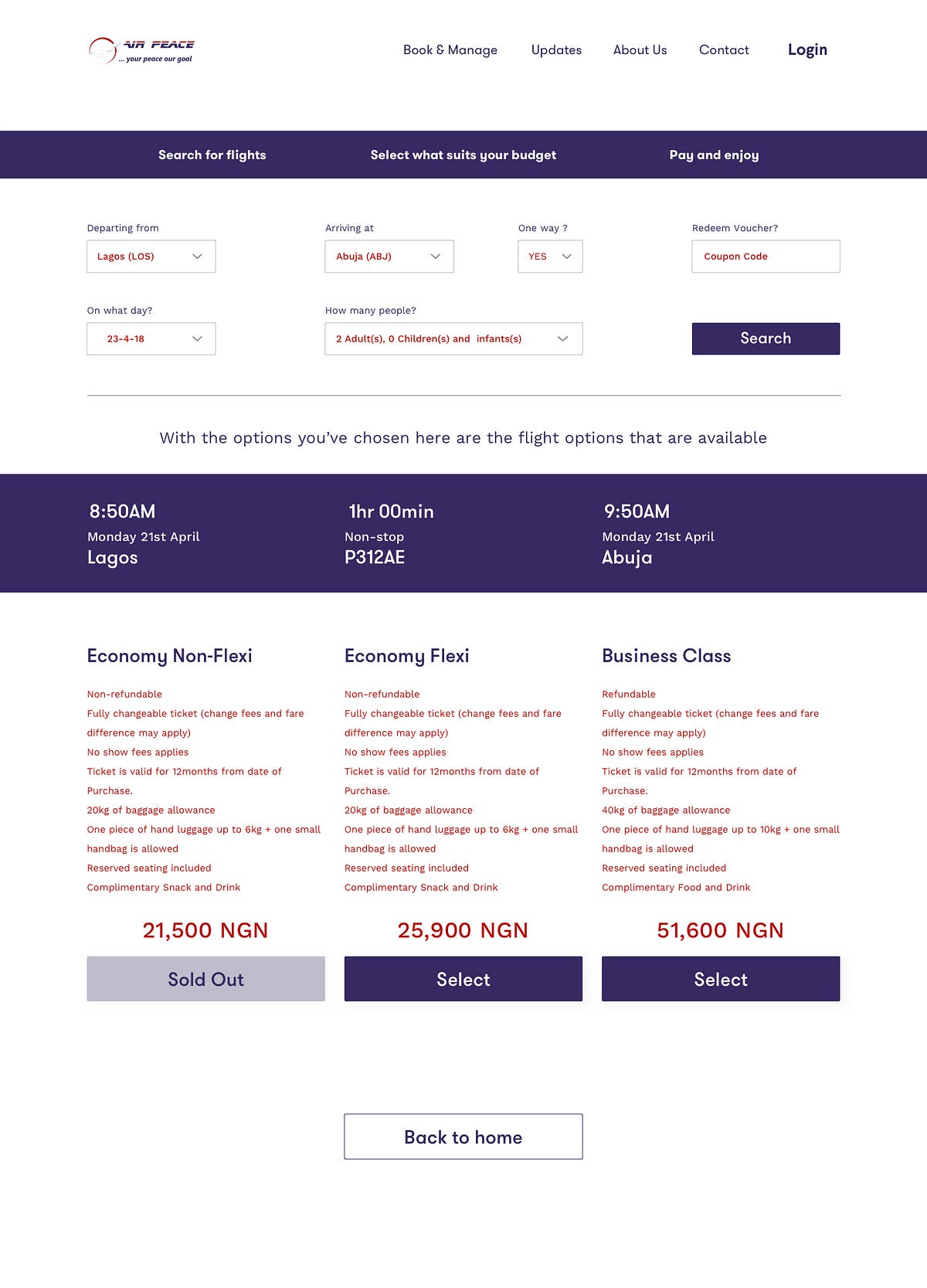Viewport: 927px width, 1288px height.
Task: Navigate to Contact
Action: pos(724,50)
